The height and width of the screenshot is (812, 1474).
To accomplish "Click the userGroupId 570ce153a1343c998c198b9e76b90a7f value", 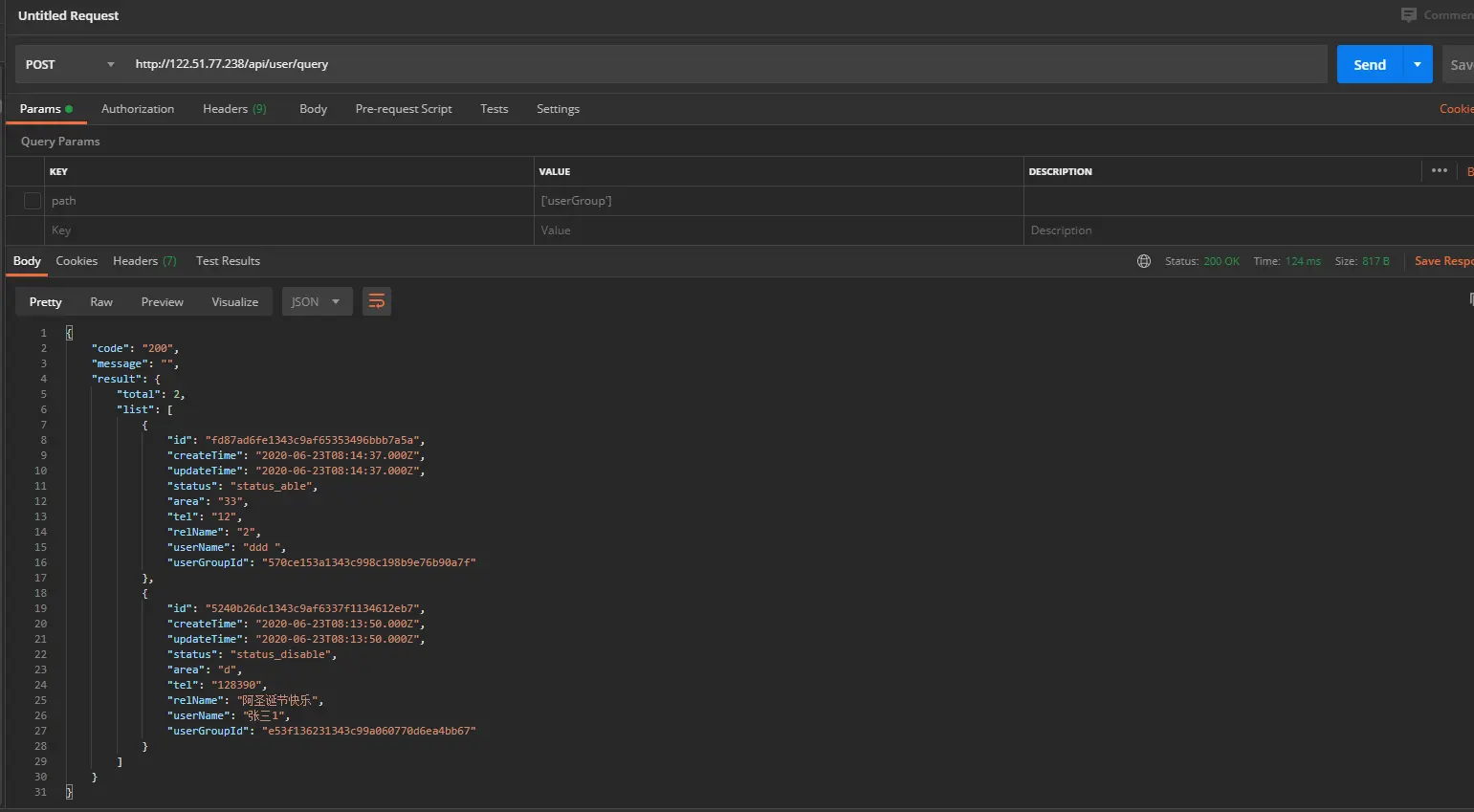I will tap(369, 562).
